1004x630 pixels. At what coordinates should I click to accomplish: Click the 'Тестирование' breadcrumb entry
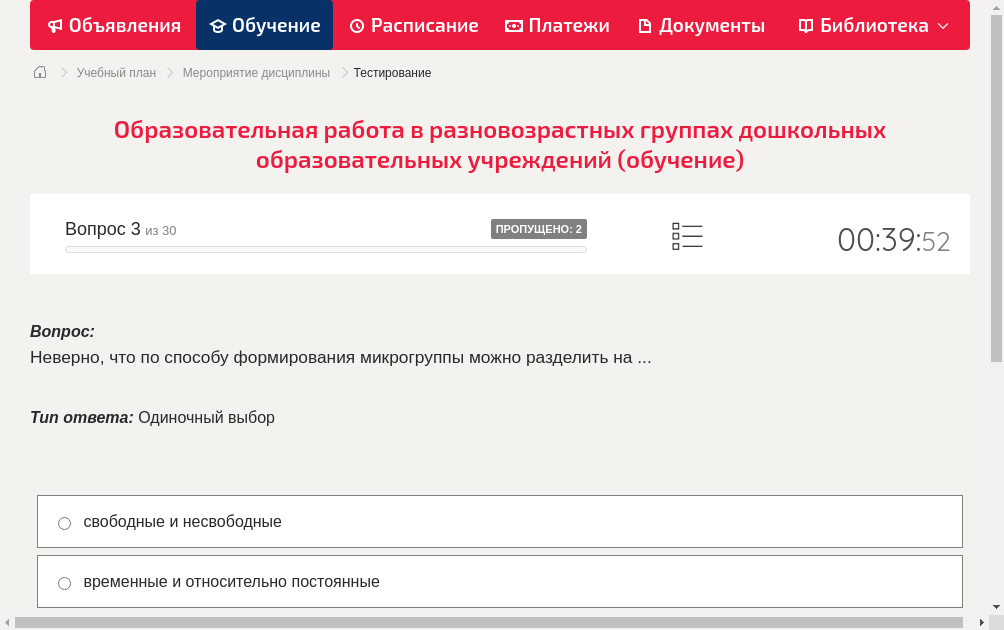(x=390, y=72)
